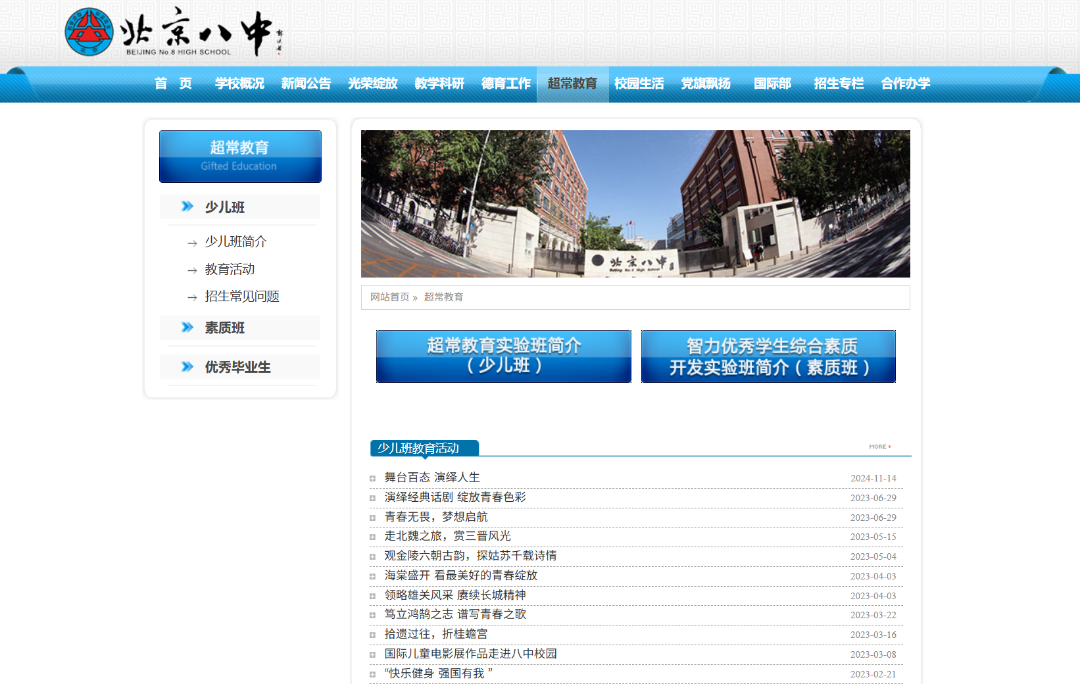
Task: Go to 校园生活 in navigation
Action: (639, 83)
